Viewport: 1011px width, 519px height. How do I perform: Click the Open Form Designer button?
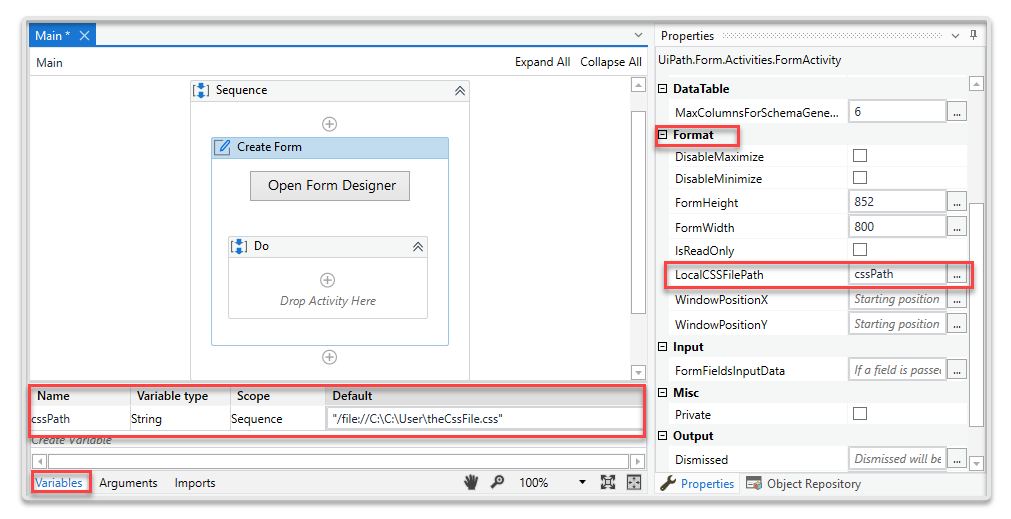pyautogui.click(x=331, y=185)
